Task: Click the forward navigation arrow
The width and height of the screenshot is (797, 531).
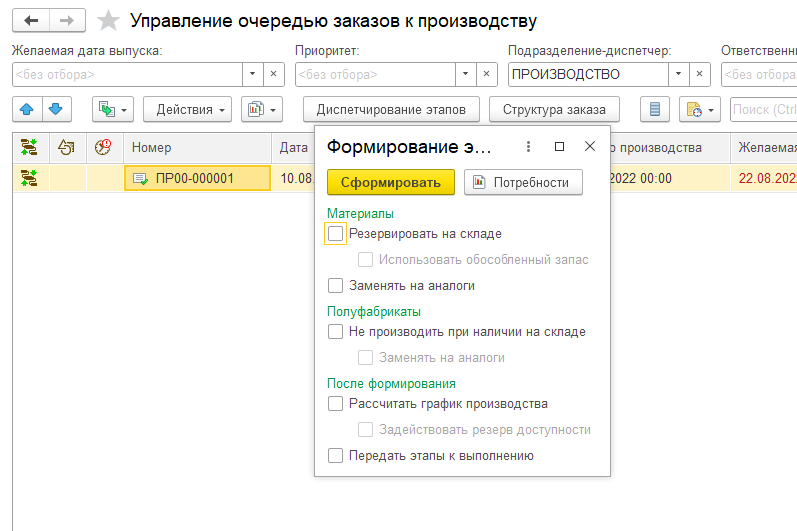Action: tap(66, 21)
